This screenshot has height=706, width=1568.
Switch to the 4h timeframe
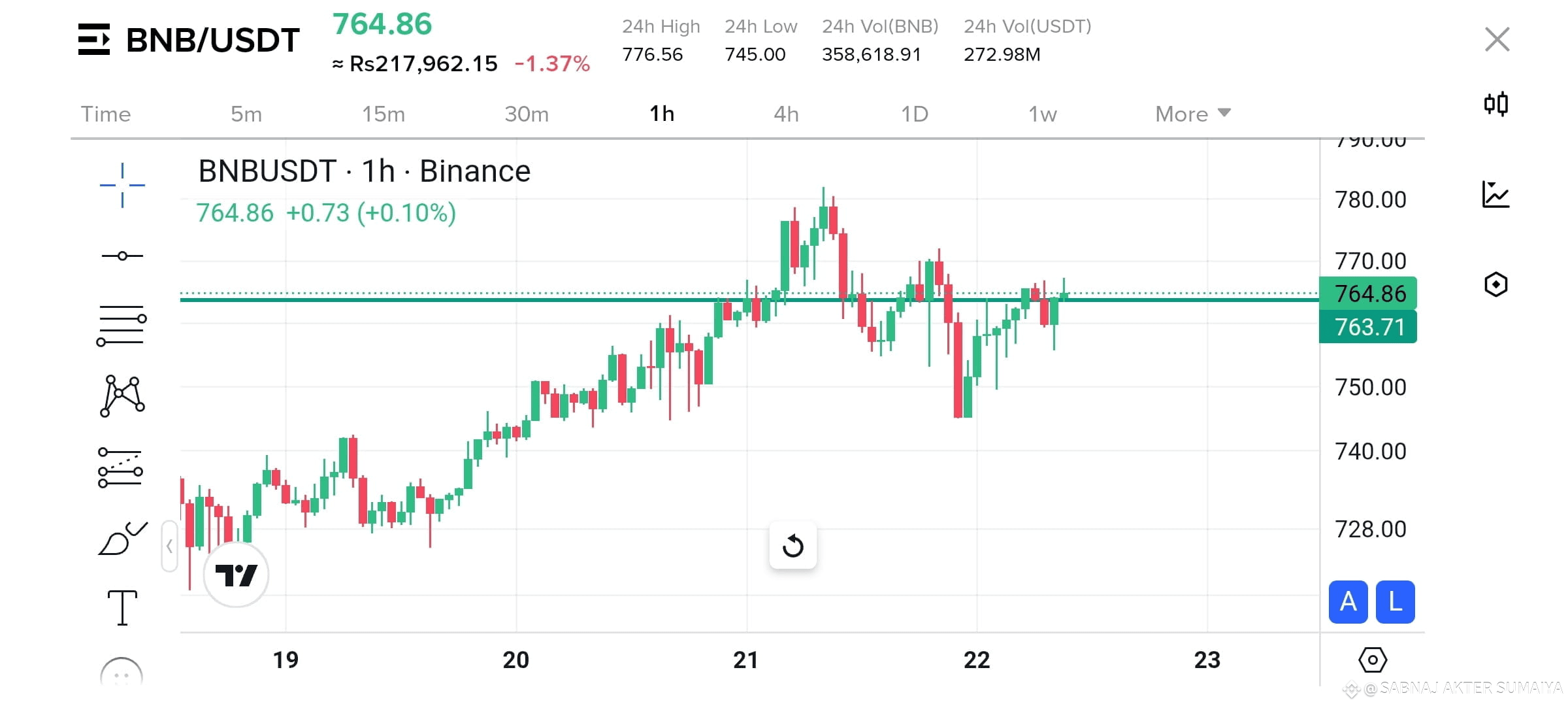pos(786,114)
